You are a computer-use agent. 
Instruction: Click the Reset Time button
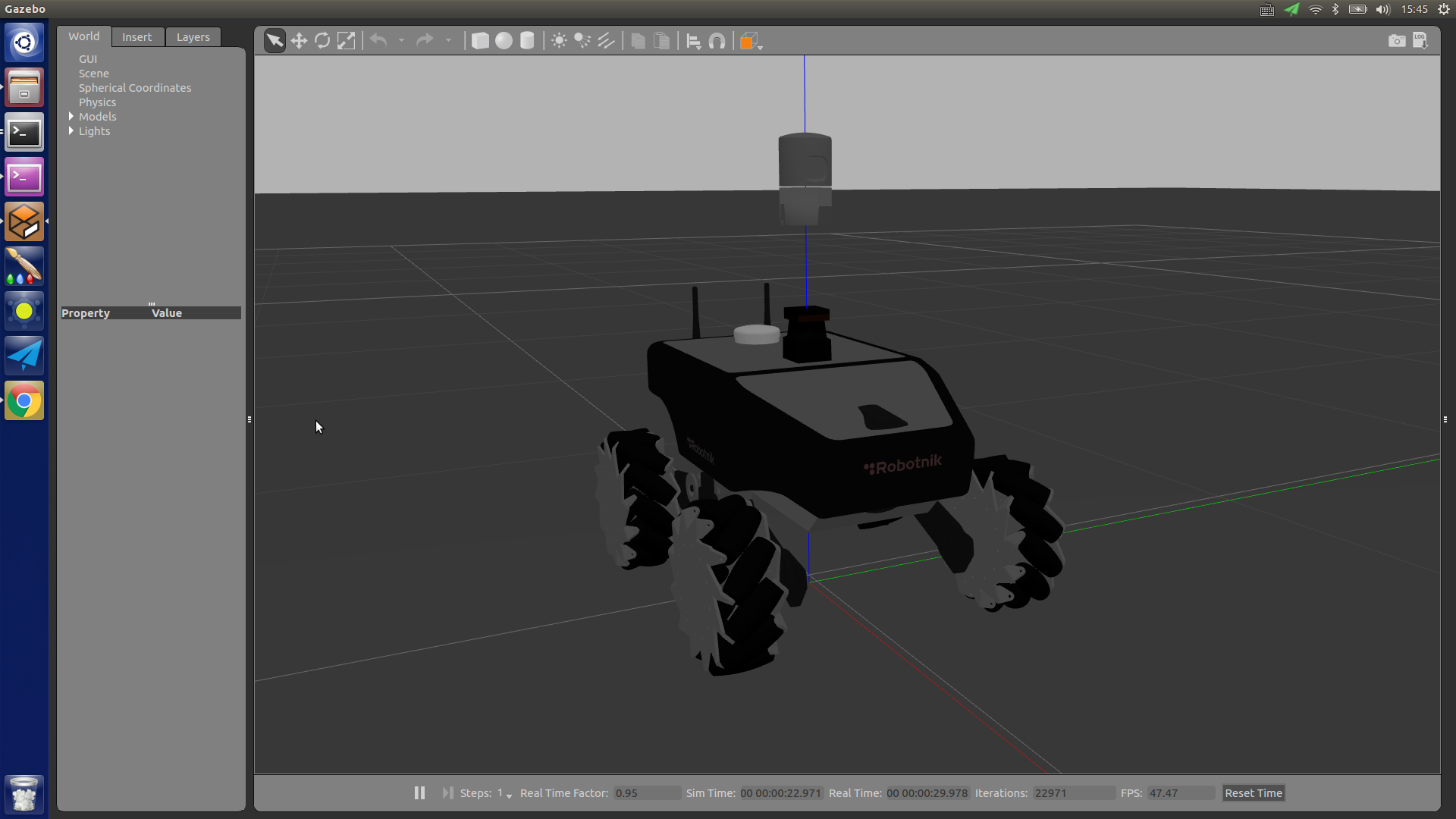pyautogui.click(x=1253, y=793)
